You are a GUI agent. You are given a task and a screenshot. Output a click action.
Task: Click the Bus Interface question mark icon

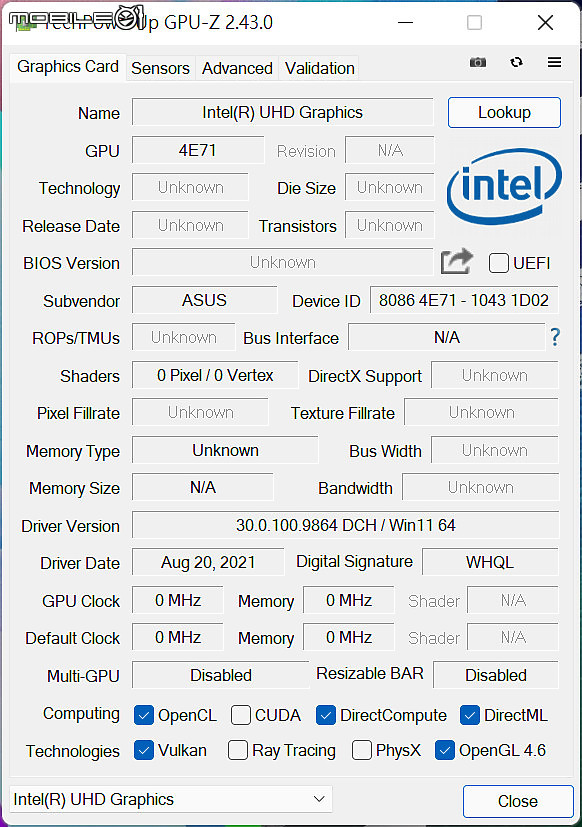[x=555, y=337]
